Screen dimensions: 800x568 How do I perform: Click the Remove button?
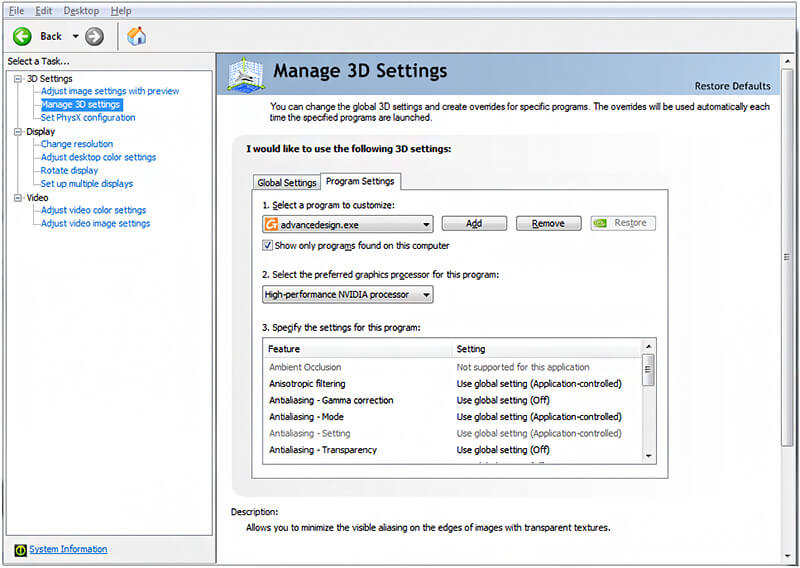548,224
